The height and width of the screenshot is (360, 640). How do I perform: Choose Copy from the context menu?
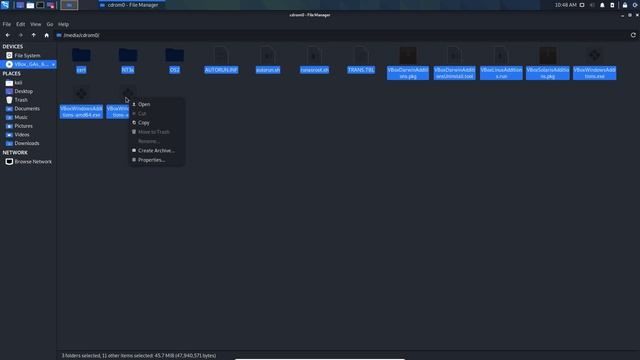(156, 122)
